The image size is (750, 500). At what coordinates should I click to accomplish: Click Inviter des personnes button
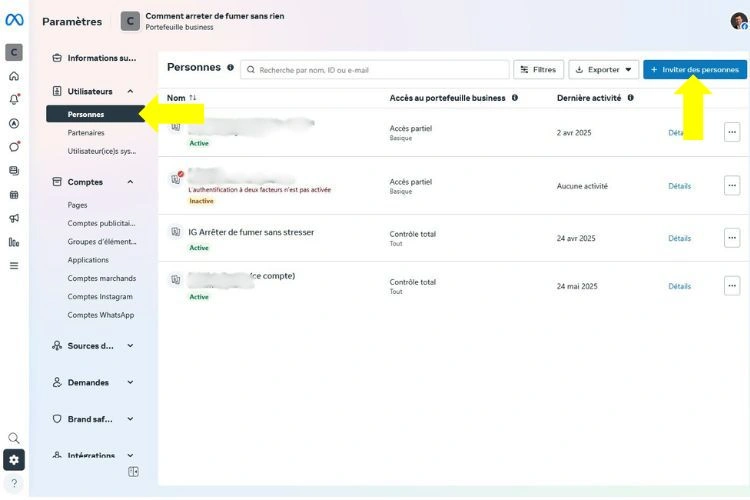[695, 70]
